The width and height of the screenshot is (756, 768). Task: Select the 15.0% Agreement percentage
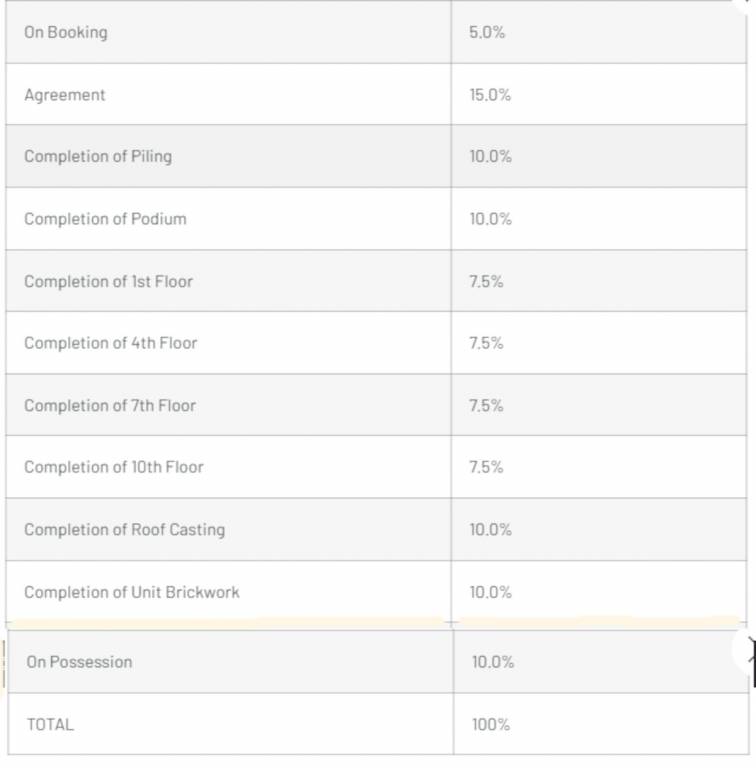(490, 95)
